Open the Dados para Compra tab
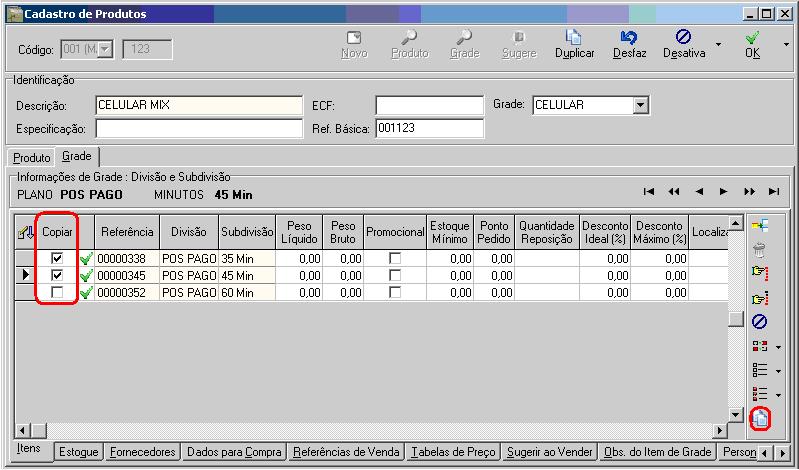Viewport: 799px width, 470px height. coord(234,452)
